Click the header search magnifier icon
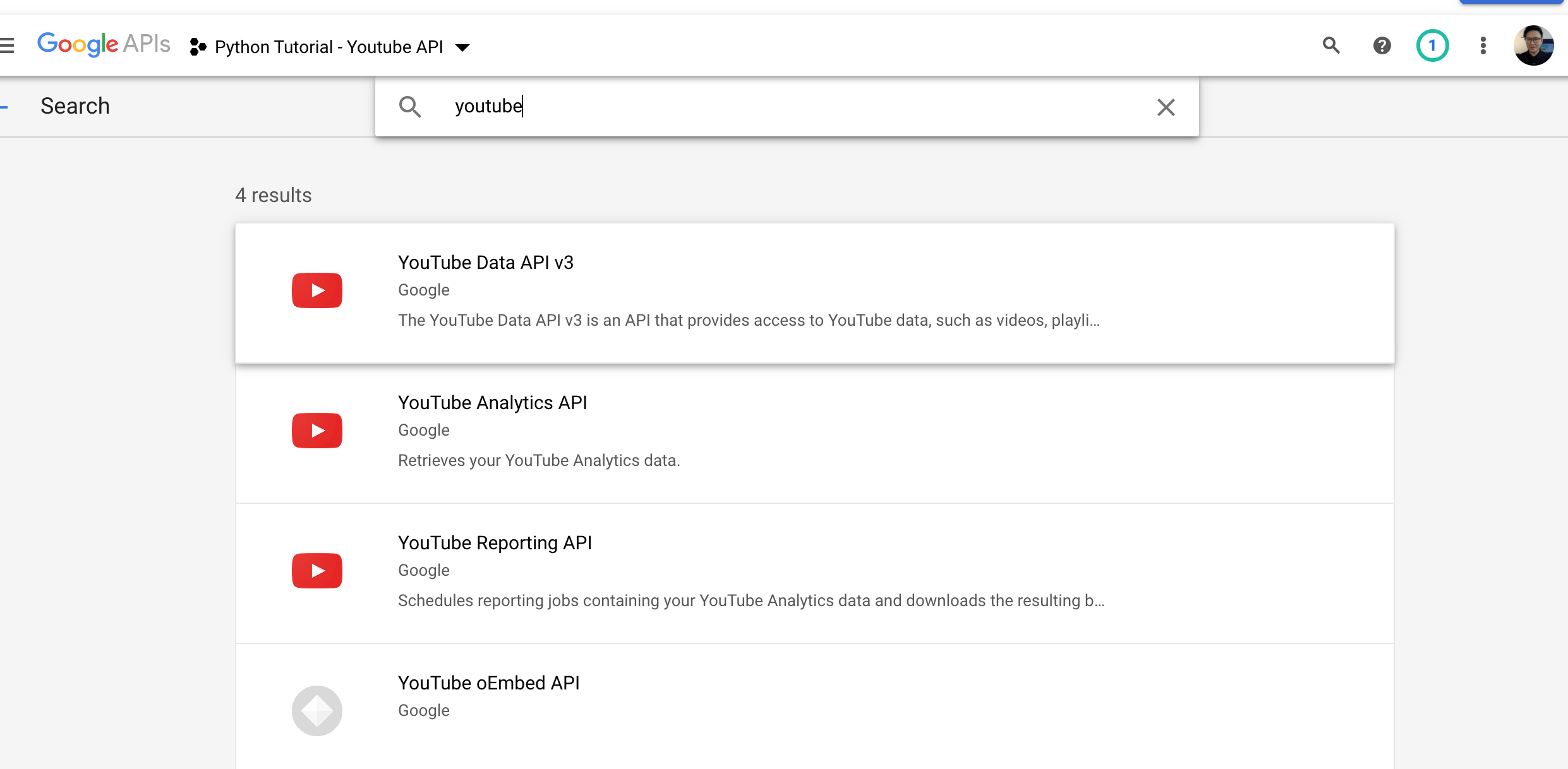The image size is (1568, 769). [1331, 45]
